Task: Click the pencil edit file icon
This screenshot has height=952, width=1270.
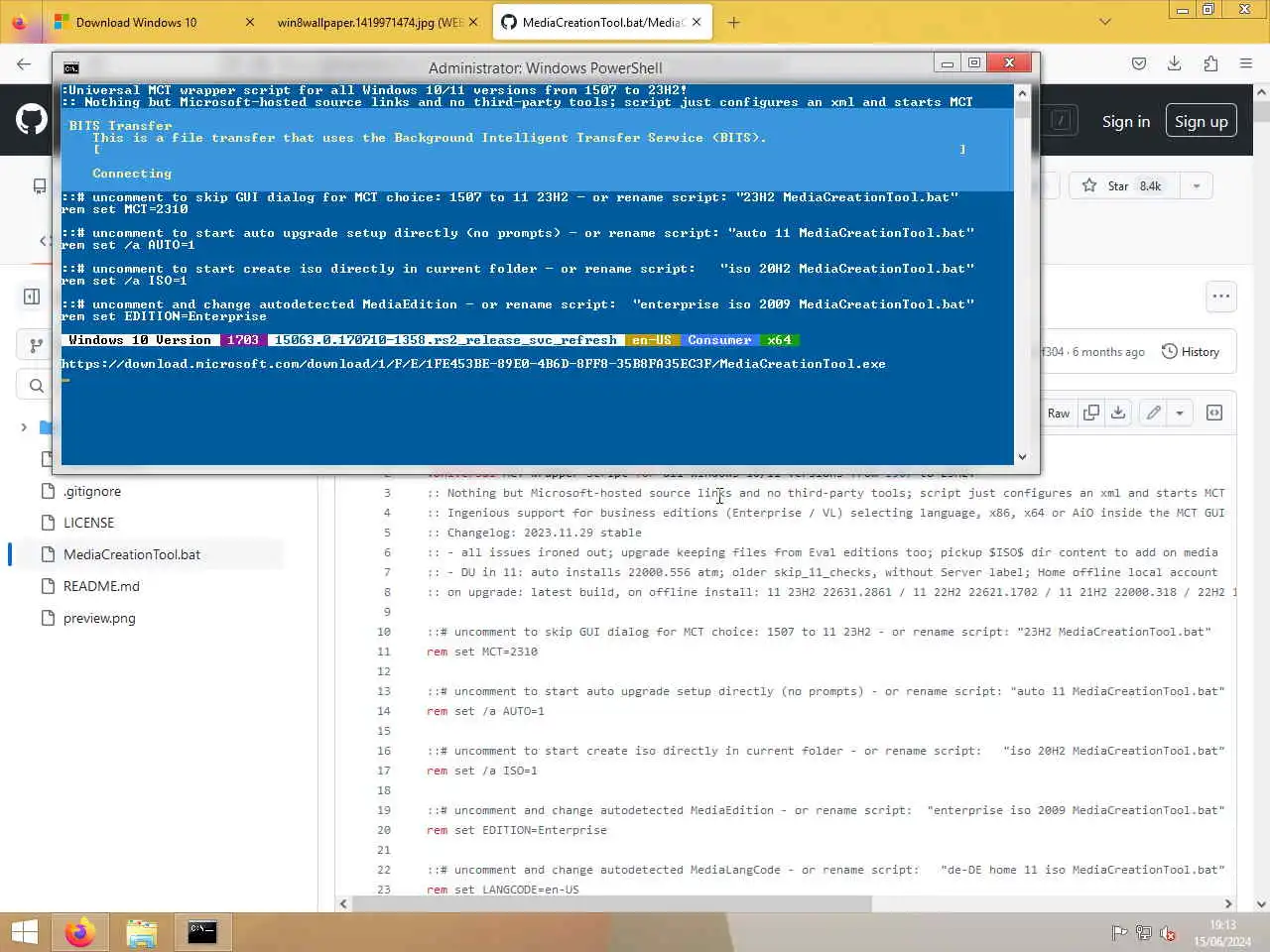Action: click(1153, 413)
